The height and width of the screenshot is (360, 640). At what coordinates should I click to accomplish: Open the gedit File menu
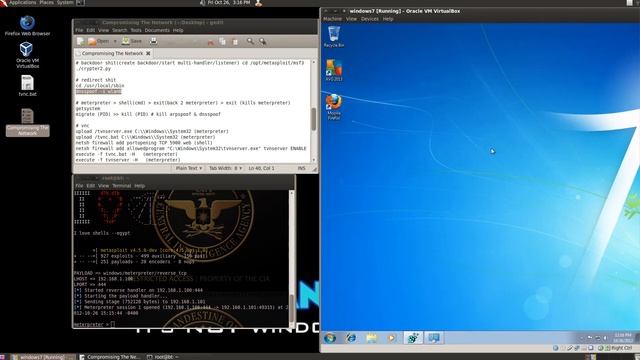coord(79,30)
